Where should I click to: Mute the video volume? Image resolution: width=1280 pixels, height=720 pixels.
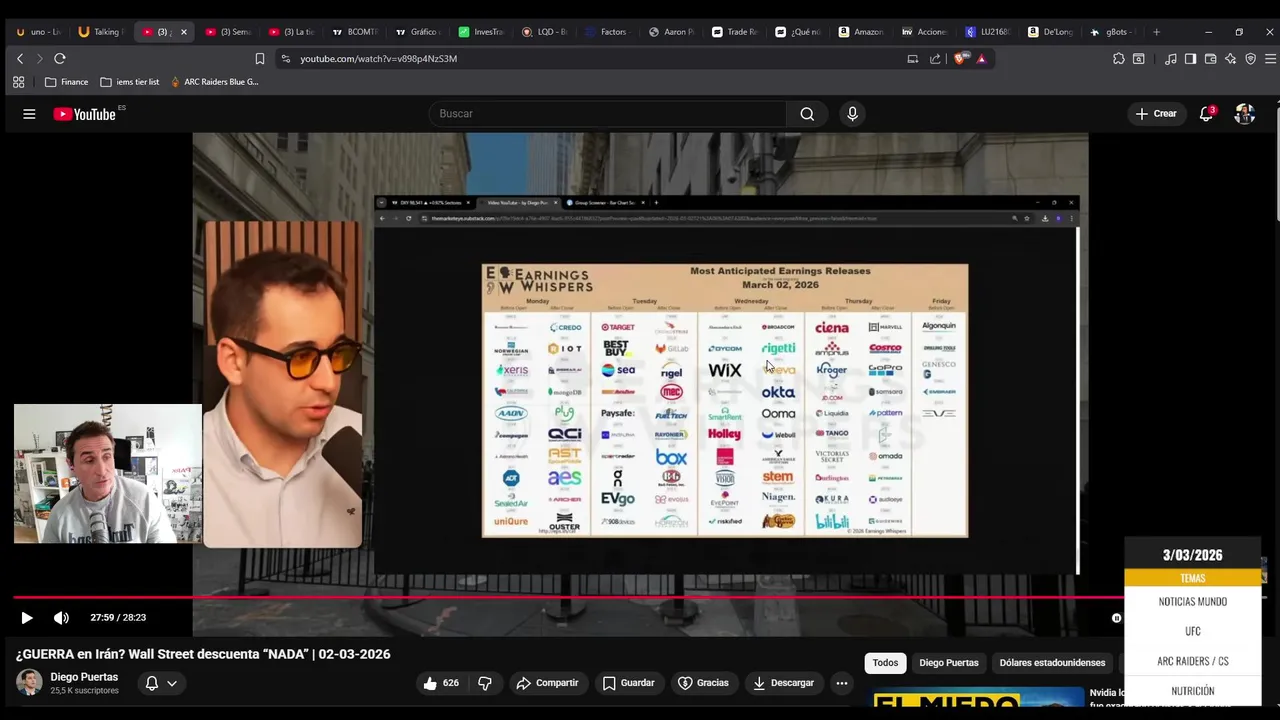[61, 618]
